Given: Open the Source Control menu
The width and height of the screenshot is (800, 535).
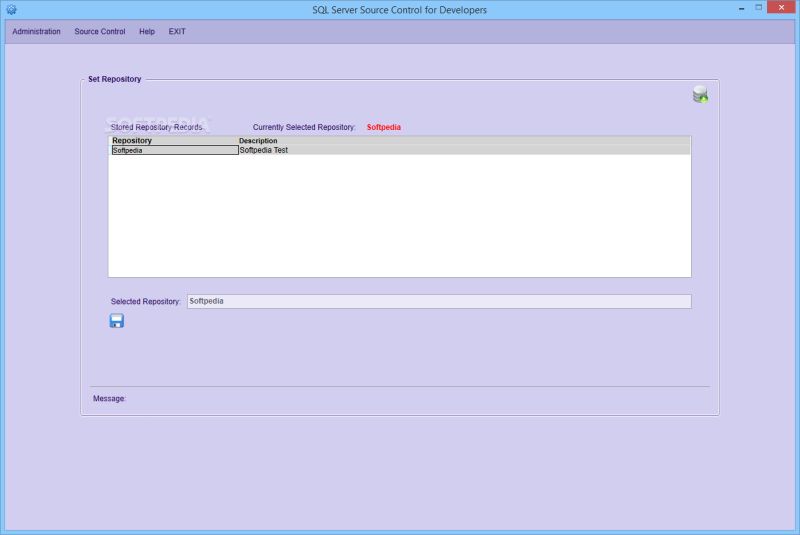Looking at the screenshot, I should [99, 32].
